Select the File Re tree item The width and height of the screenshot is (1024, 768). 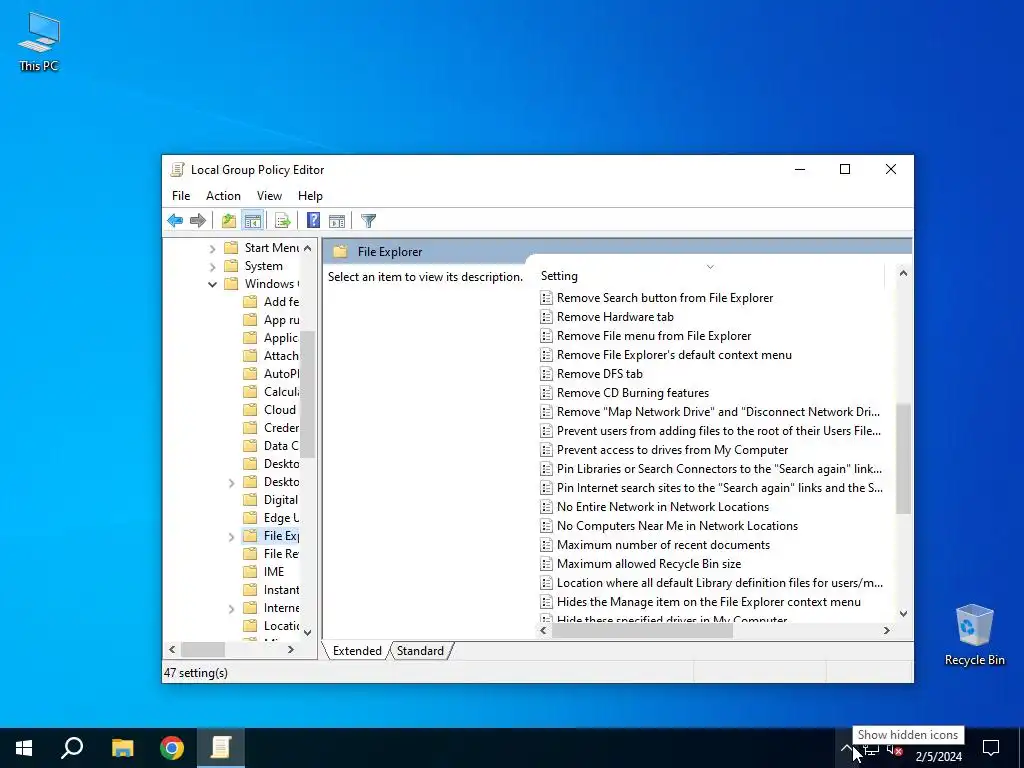(281, 554)
